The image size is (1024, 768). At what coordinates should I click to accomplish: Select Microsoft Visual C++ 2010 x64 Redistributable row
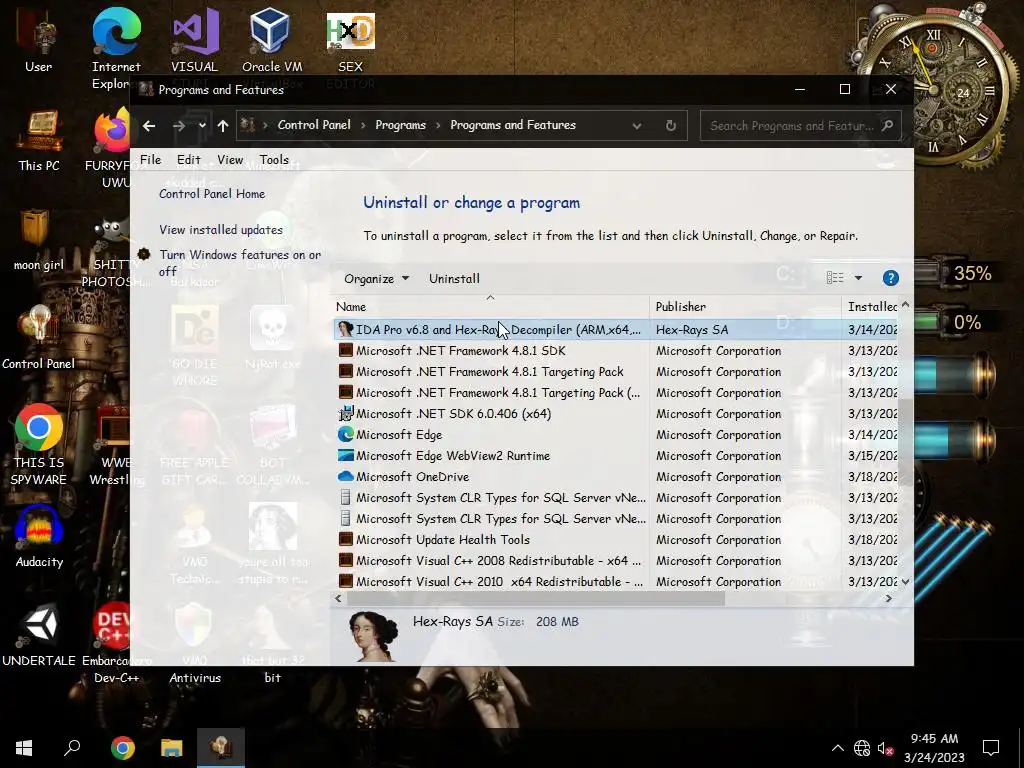point(616,581)
